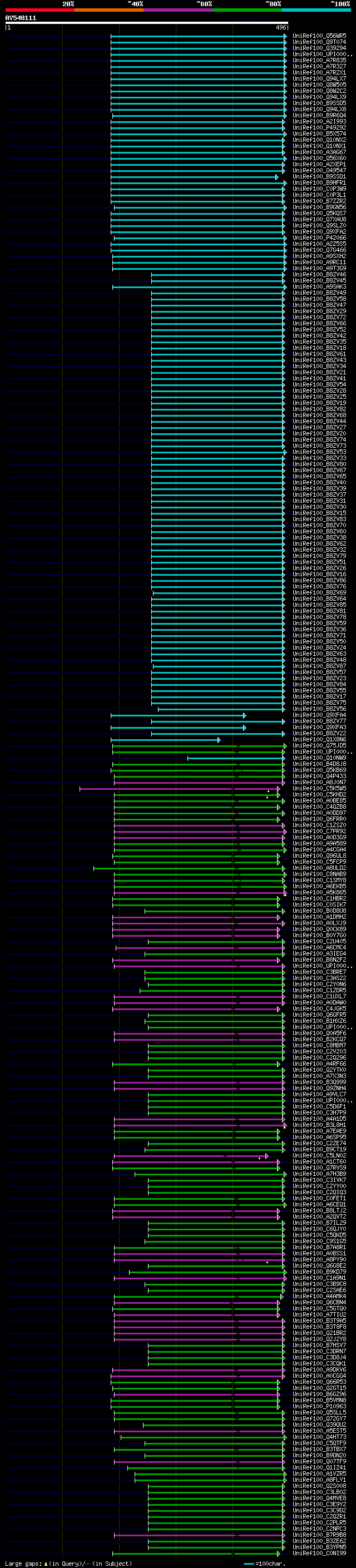Click hit label UniRef100_B9HFR1
The image size is (356, 1568).
point(319,182)
